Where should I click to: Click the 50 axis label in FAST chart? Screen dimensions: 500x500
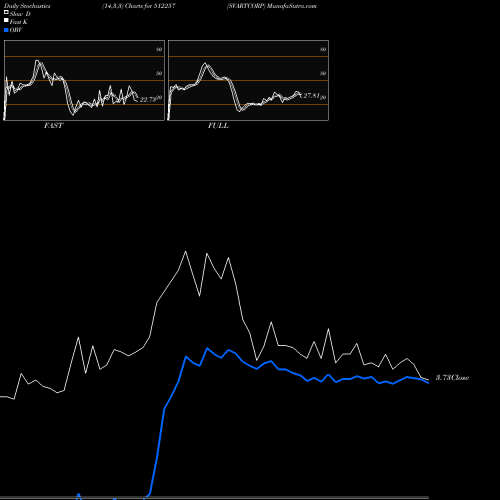[159, 73]
